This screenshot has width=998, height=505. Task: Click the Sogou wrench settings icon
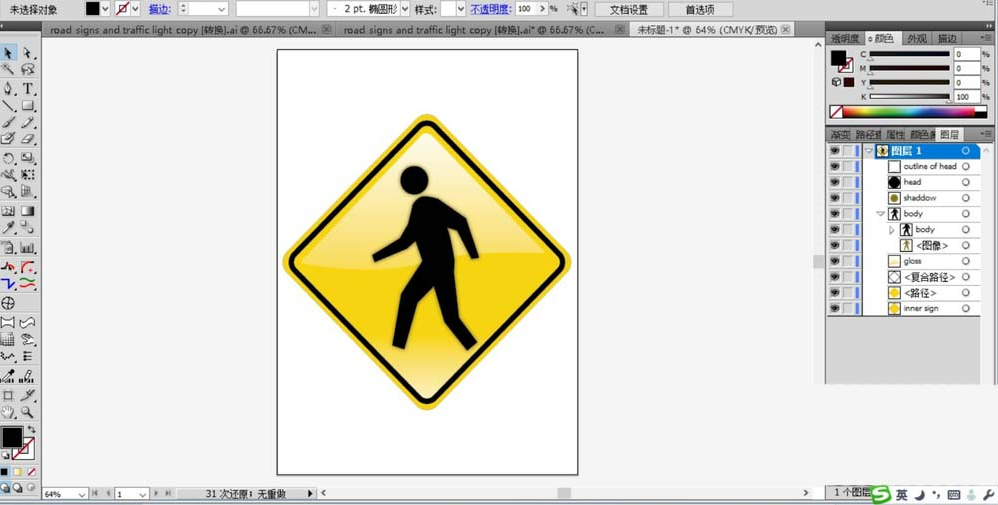tap(988, 495)
